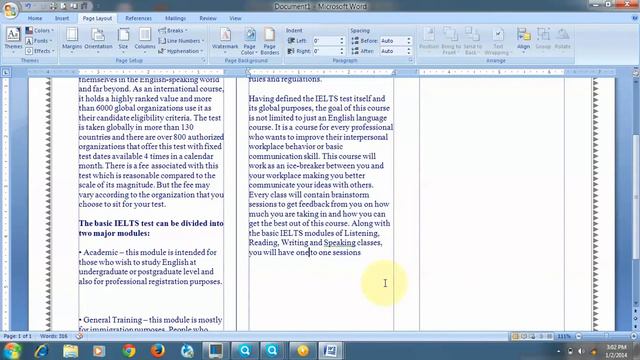Open the theme Effects dropdown
The height and width of the screenshot is (360, 640).
click(x=40, y=51)
